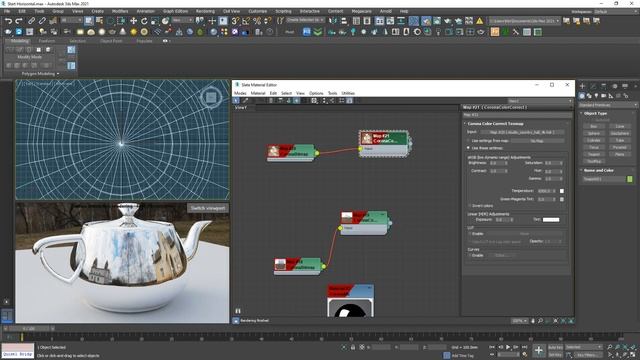Click the magnifier zoom icon in Slate editor

pos(540,321)
